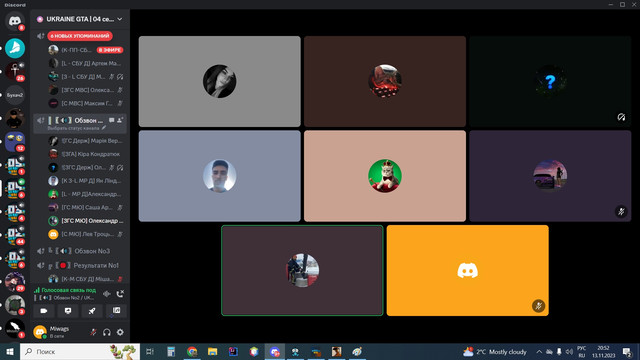Image resolution: width=640 pixels, height=360 pixels.
Task: Open the teal sailboat server icon
Action: (15, 48)
